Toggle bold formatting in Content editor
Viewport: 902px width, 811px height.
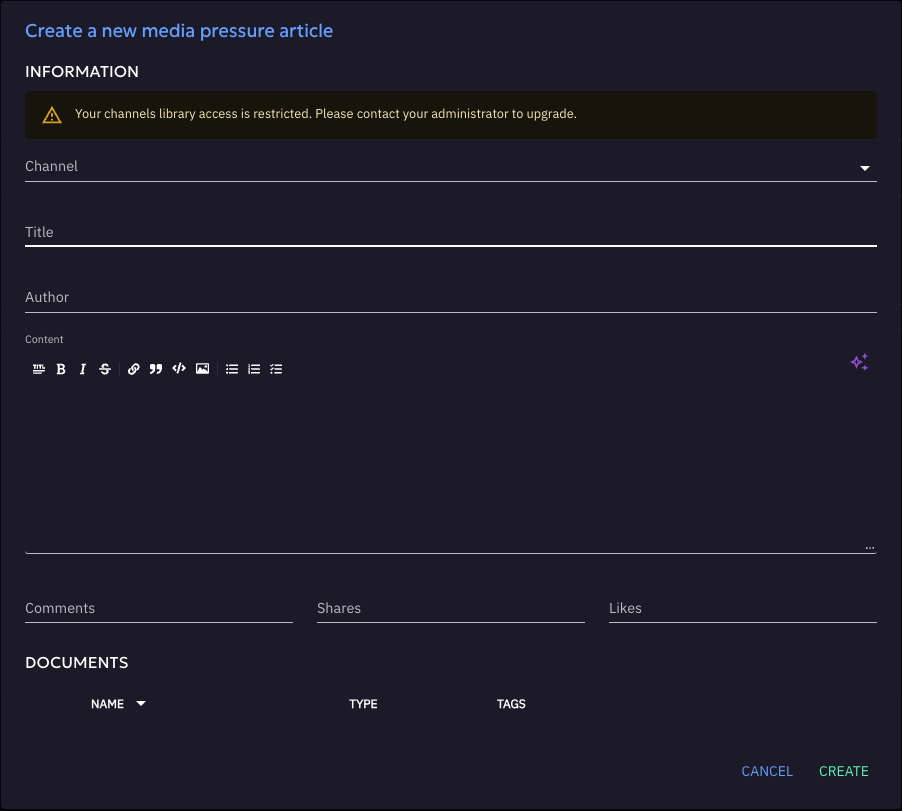[61, 369]
